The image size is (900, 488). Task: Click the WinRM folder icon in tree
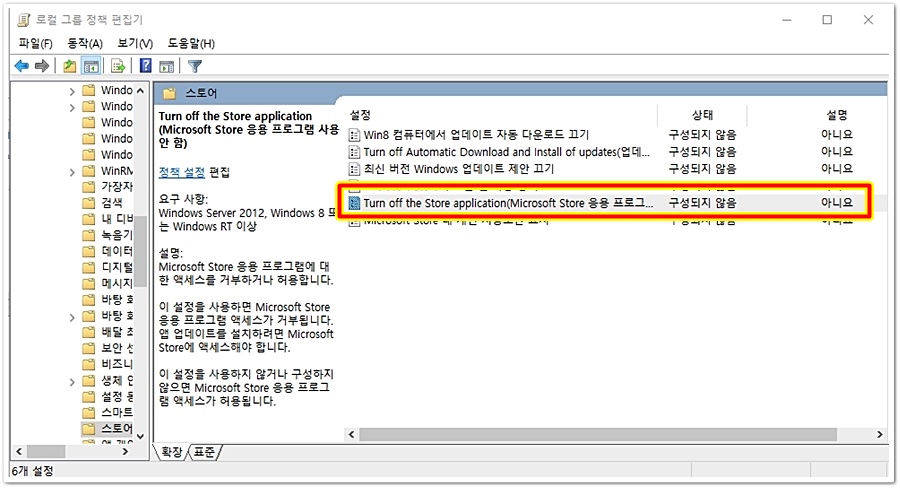88,171
